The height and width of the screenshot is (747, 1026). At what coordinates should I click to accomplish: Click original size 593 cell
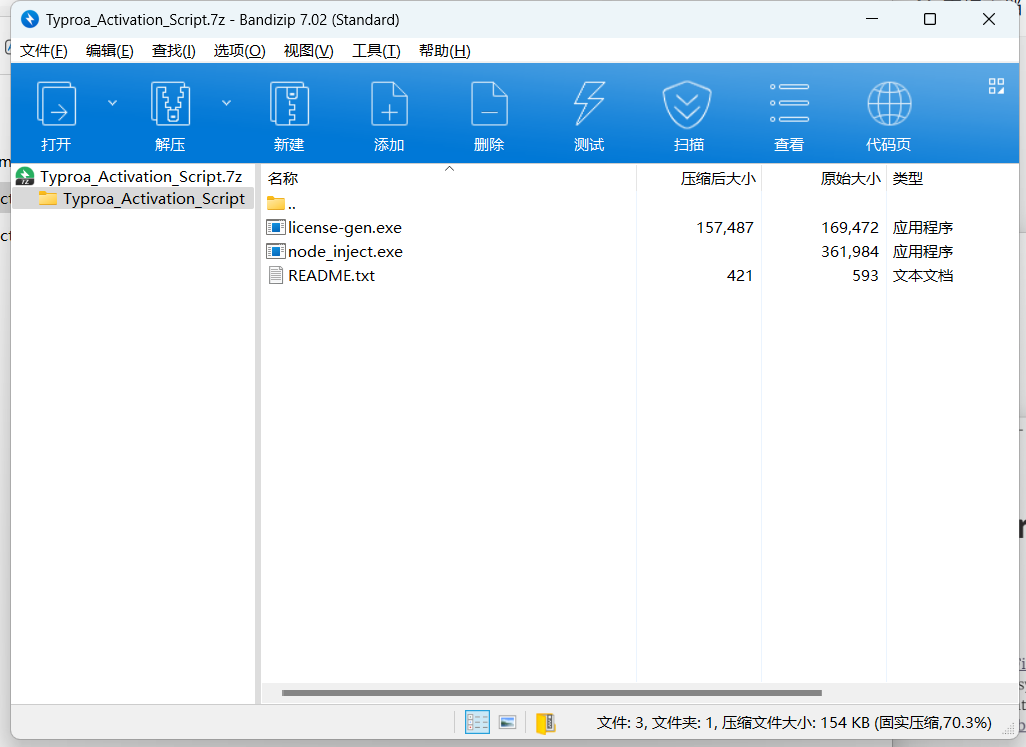pyautogui.click(x=865, y=275)
